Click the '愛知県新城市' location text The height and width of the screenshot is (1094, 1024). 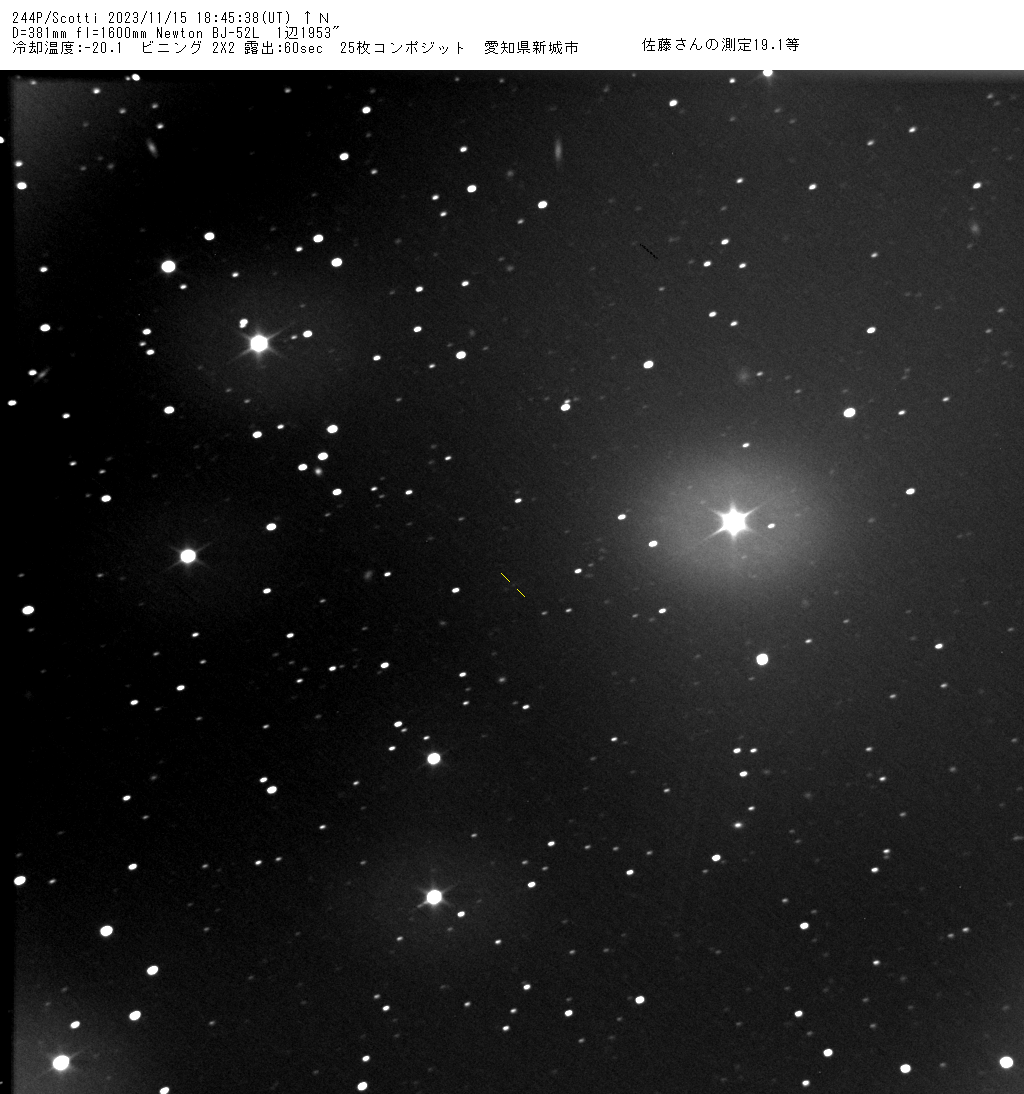coord(532,47)
